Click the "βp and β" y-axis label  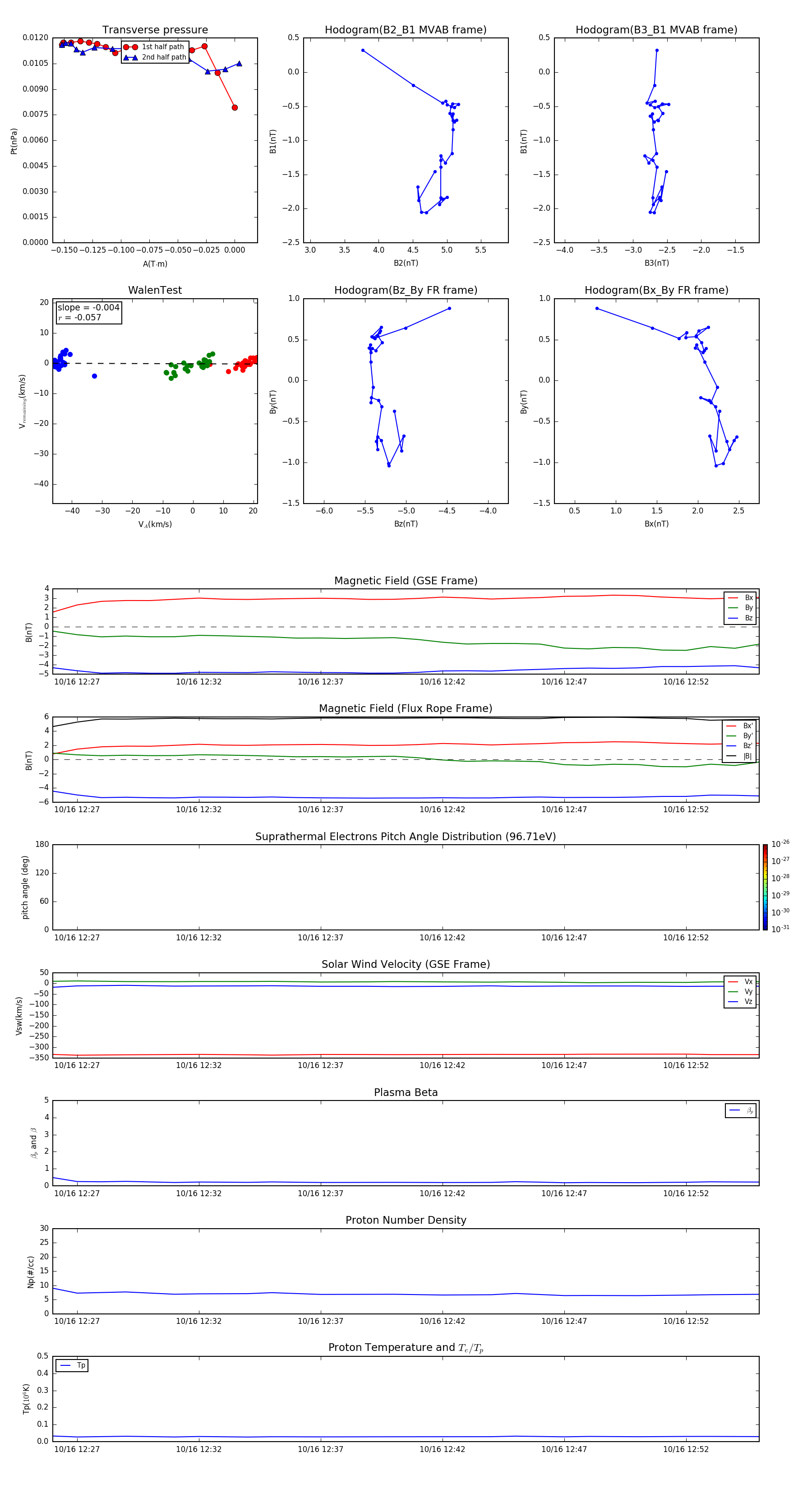click(33, 1143)
